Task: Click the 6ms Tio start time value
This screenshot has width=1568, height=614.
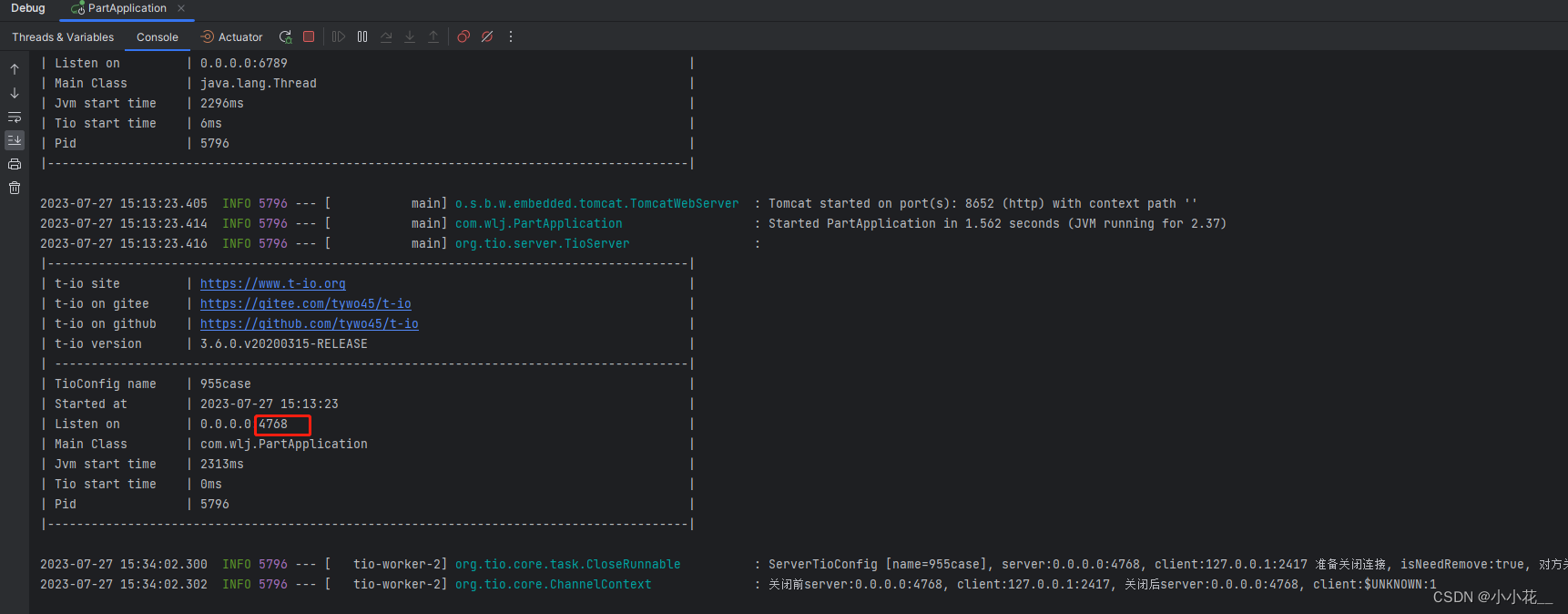Action: click(x=211, y=123)
